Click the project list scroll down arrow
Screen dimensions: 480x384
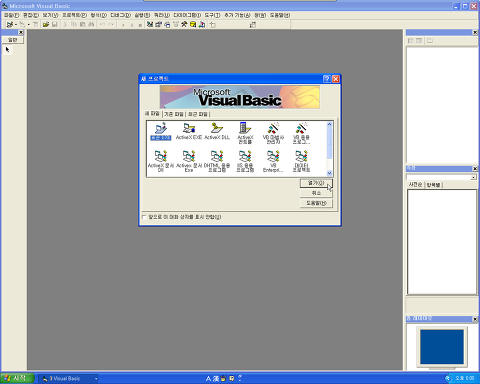pyautogui.click(x=329, y=173)
